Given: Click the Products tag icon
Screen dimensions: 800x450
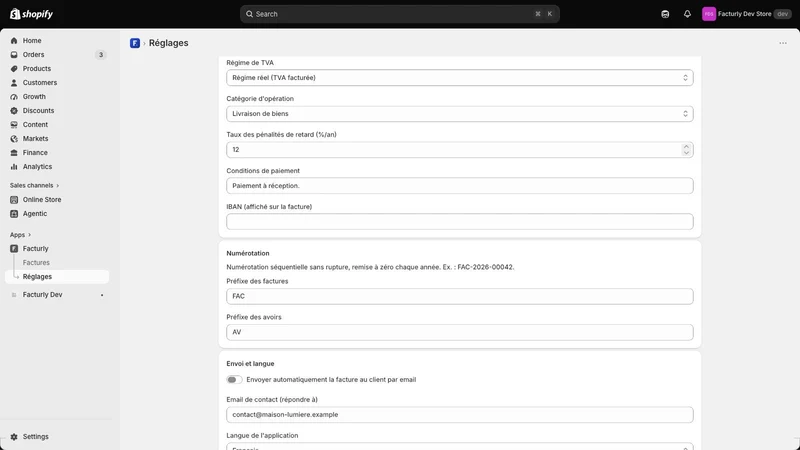Looking at the screenshot, I should click(14, 68).
